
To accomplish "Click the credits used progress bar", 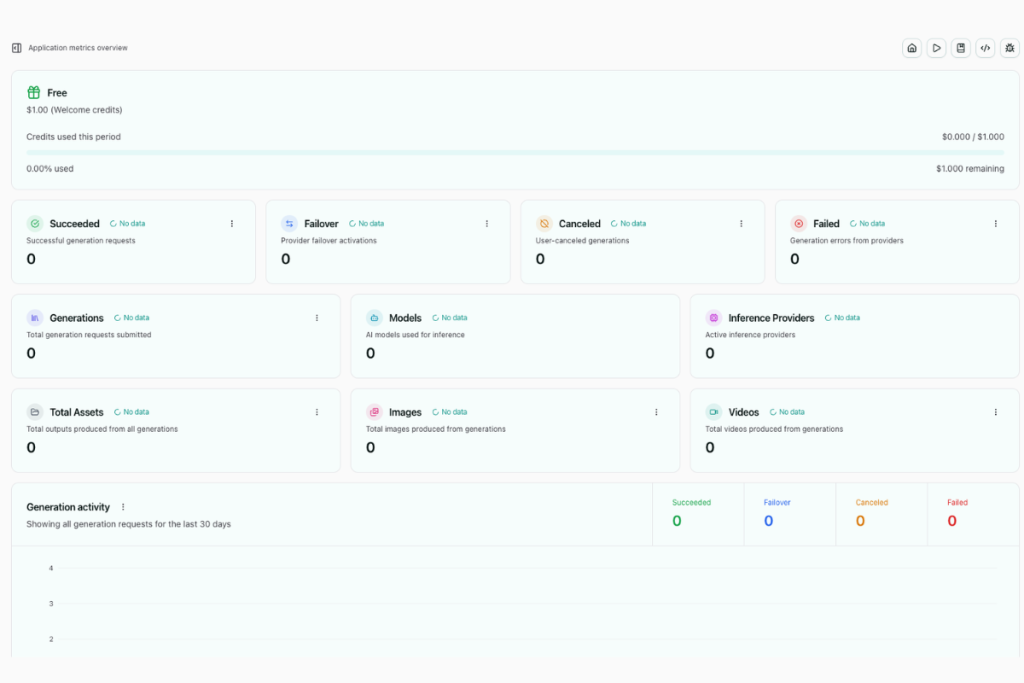I will coord(515,153).
